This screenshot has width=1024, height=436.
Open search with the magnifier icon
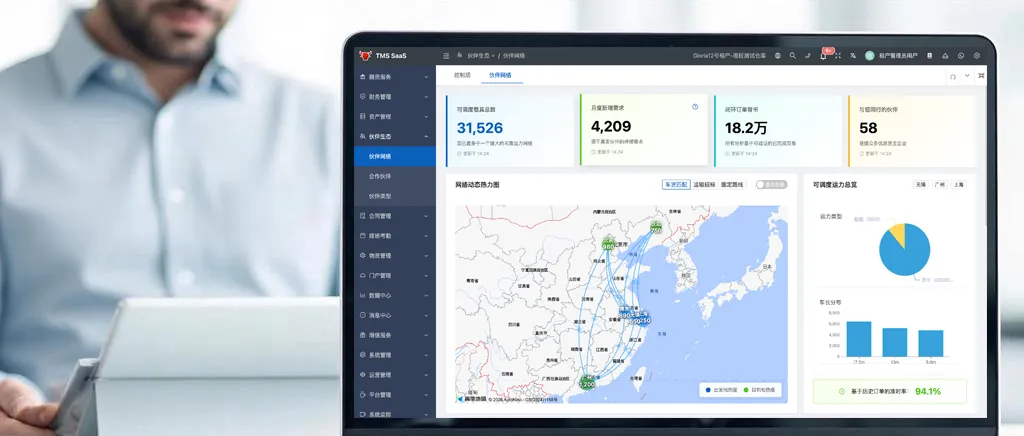[x=793, y=56]
